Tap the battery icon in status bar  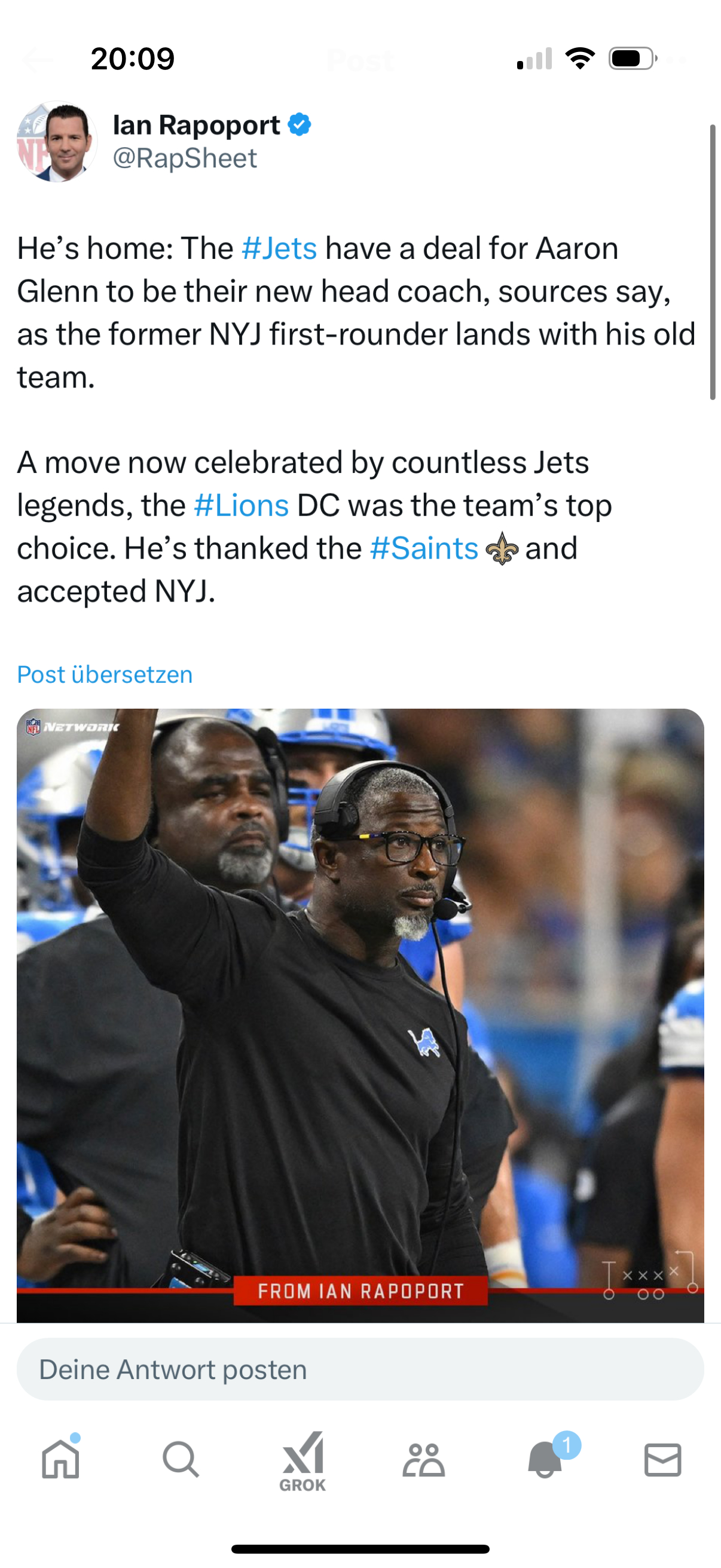[x=631, y=59]
